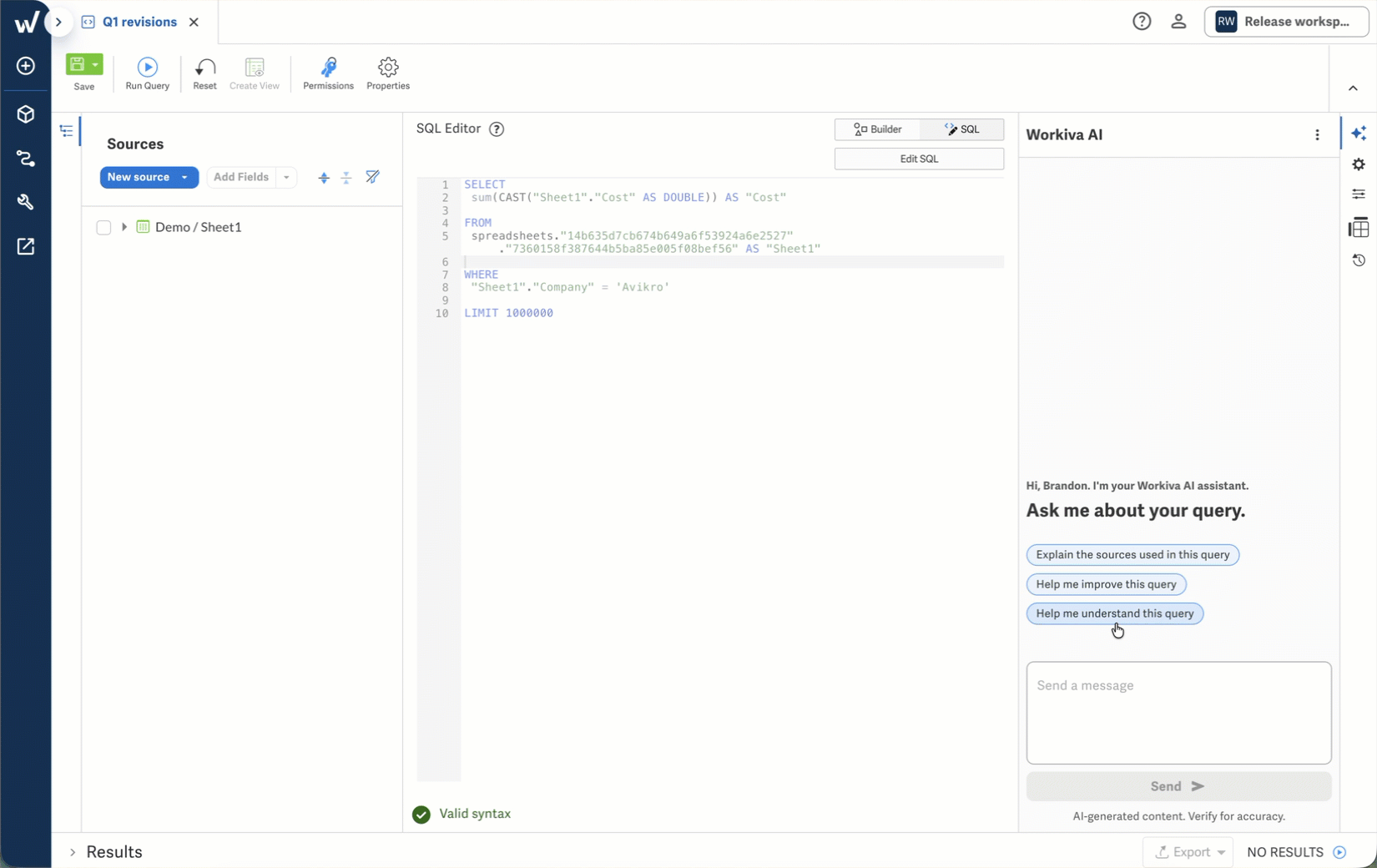Focus the Send a message field

point(1178,713)
